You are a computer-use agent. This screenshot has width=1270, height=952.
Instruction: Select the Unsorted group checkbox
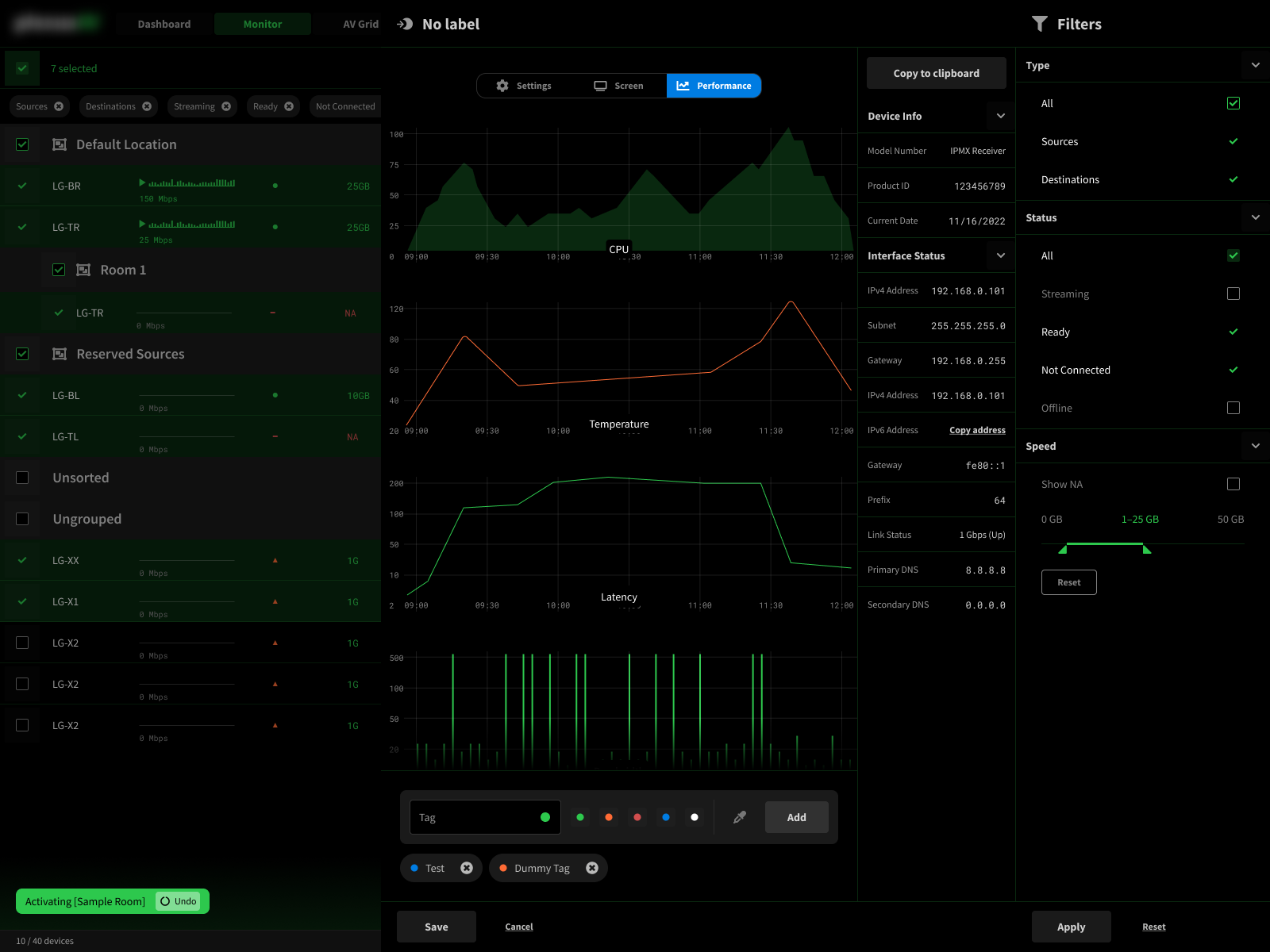[x=22, y=478]
